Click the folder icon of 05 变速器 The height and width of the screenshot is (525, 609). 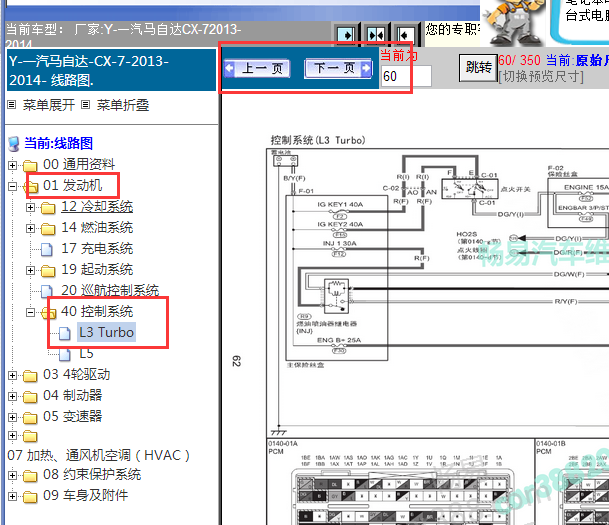point(30,418)
